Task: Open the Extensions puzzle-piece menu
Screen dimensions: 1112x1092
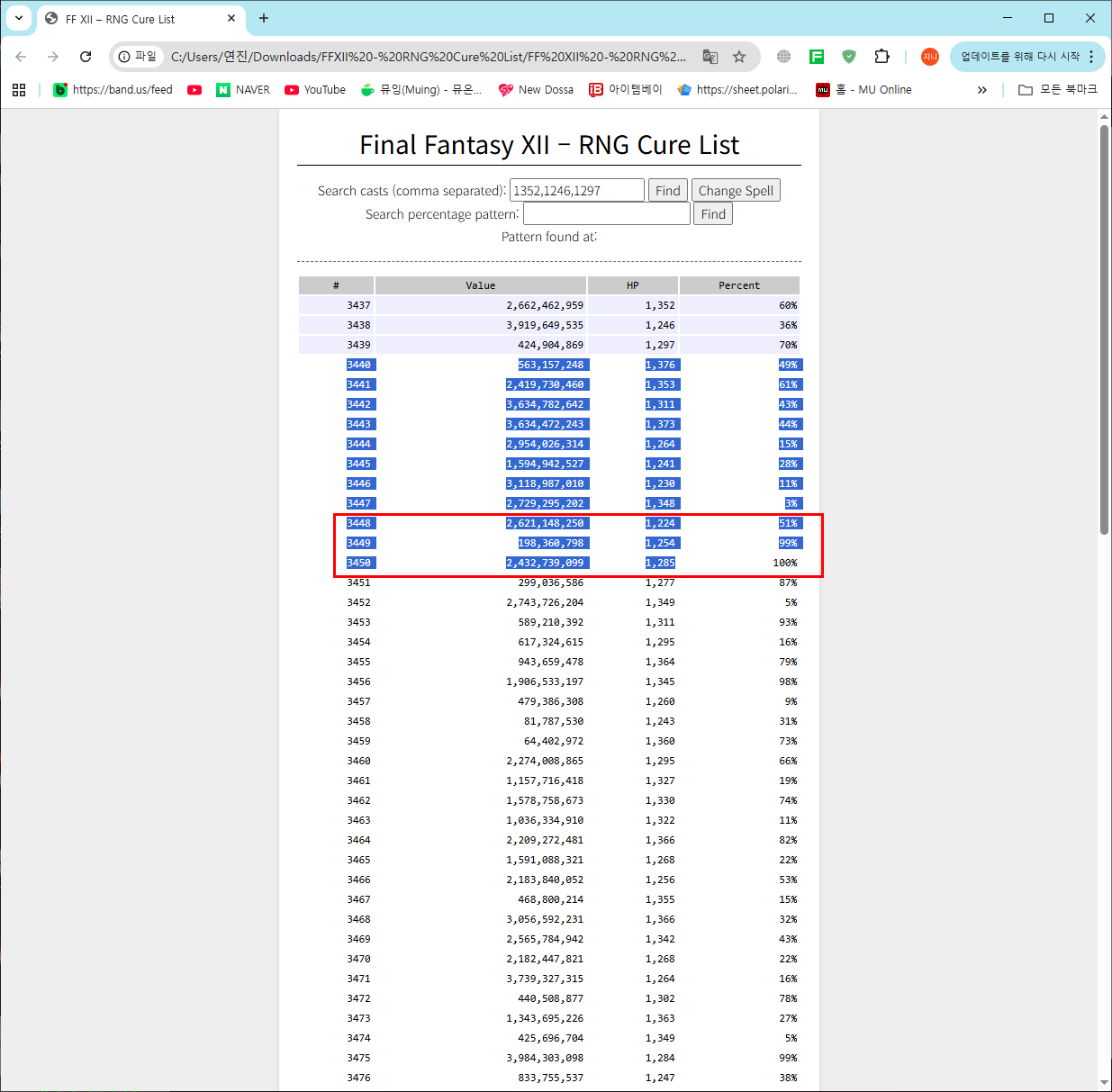Action: pyautogui.click(x=881, y=57)
